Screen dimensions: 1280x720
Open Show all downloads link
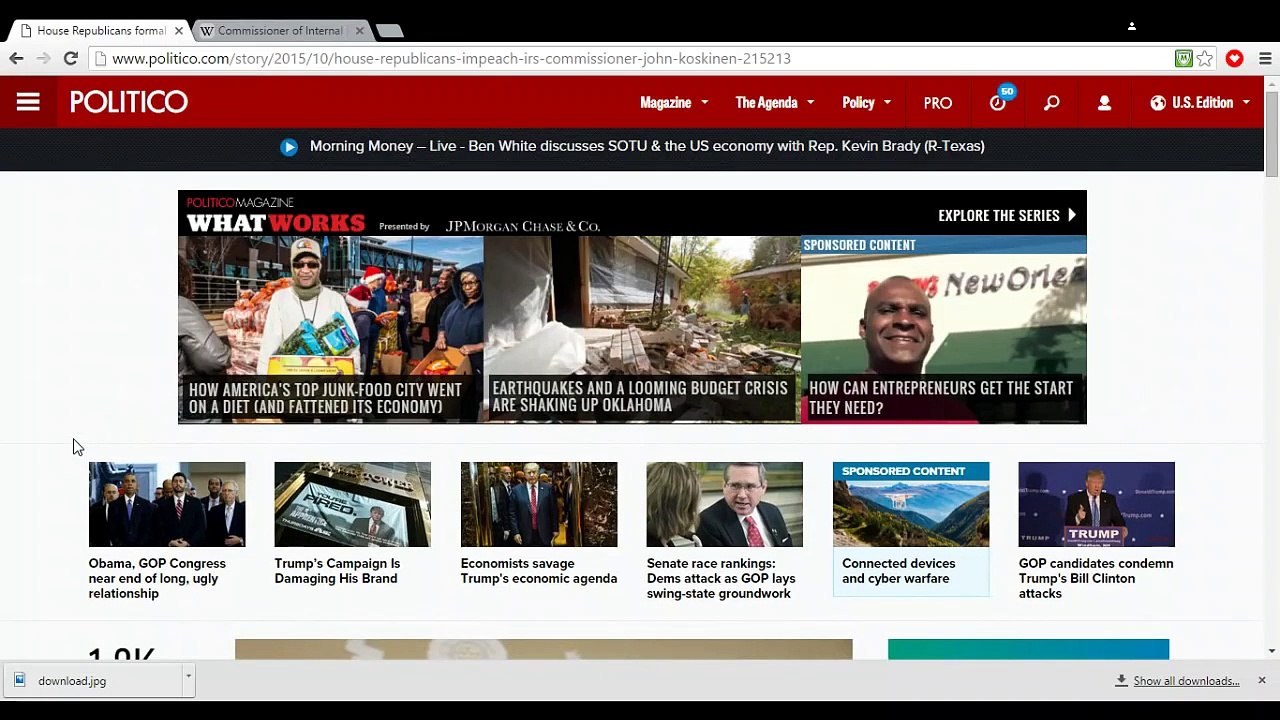pyautogui.click(x=1186, y=681)
